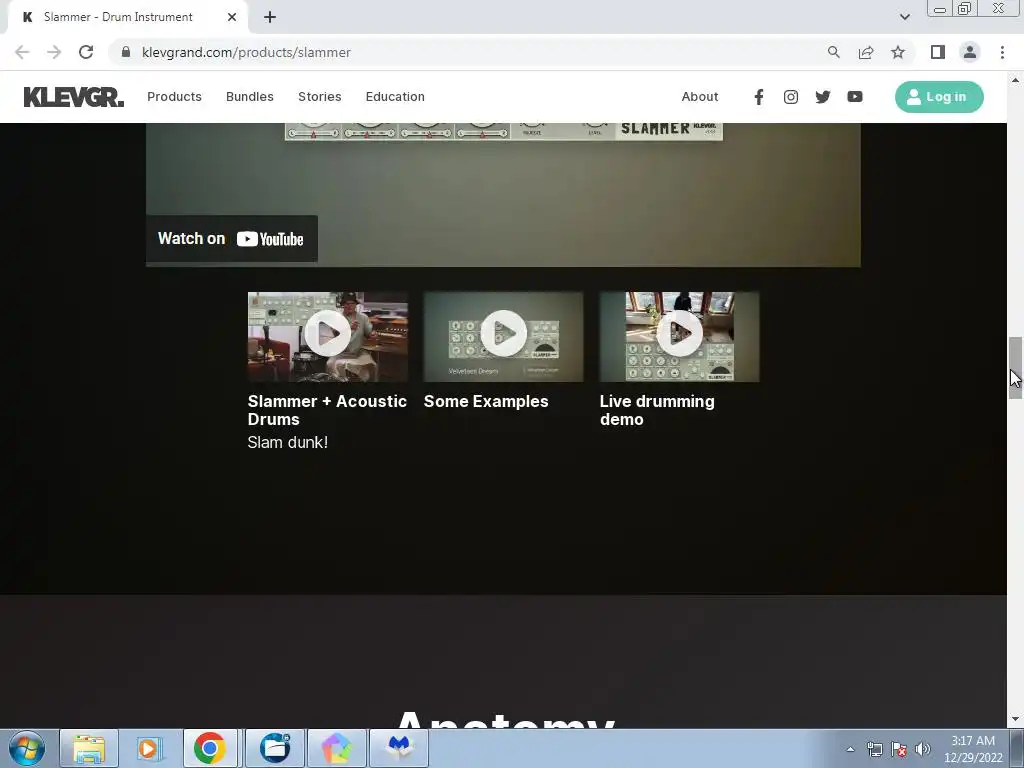Share this page icon
This screenshot has width=1024, height=768.
point(866,52)
